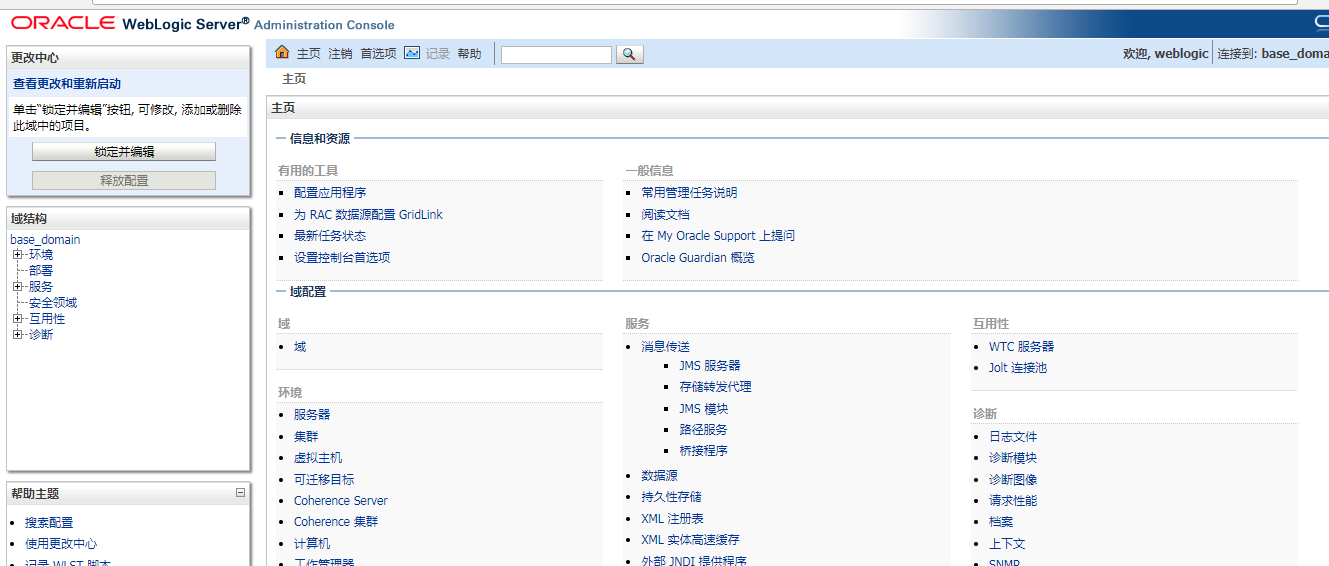Open 设置控制台首选项 link
The height and width of the screenshot is (566, 1329).
point(342,258)
